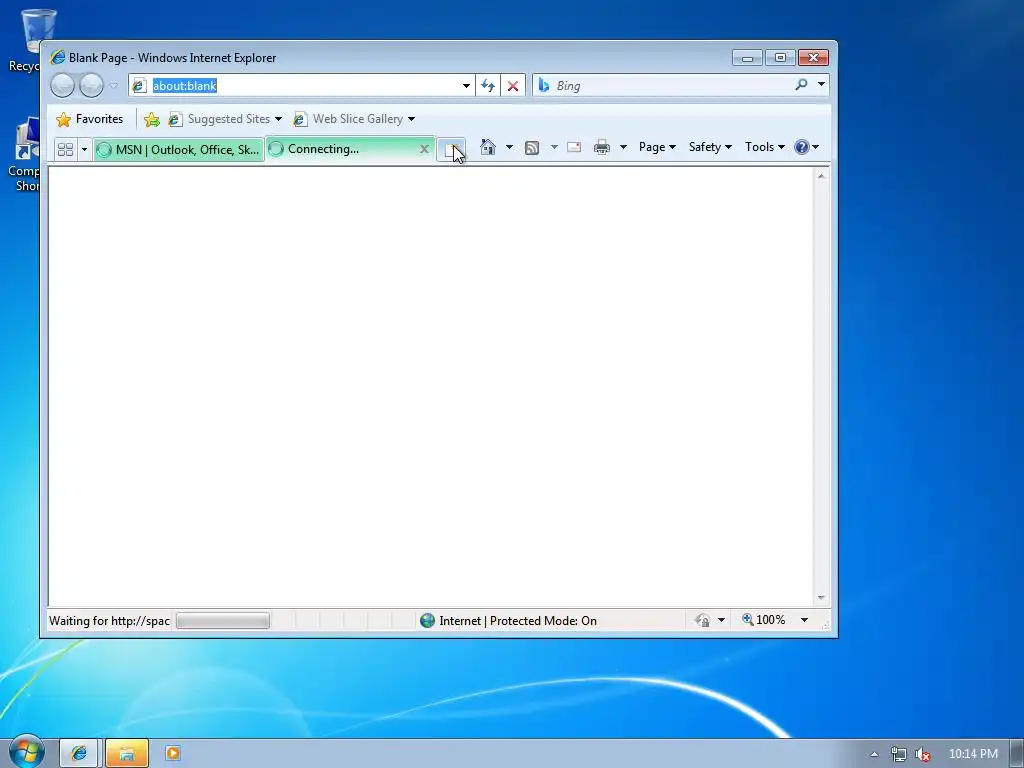Click the taskbar clock 10:14 PM
This screenshot has height=768, width=1024.
click(973, 754)
